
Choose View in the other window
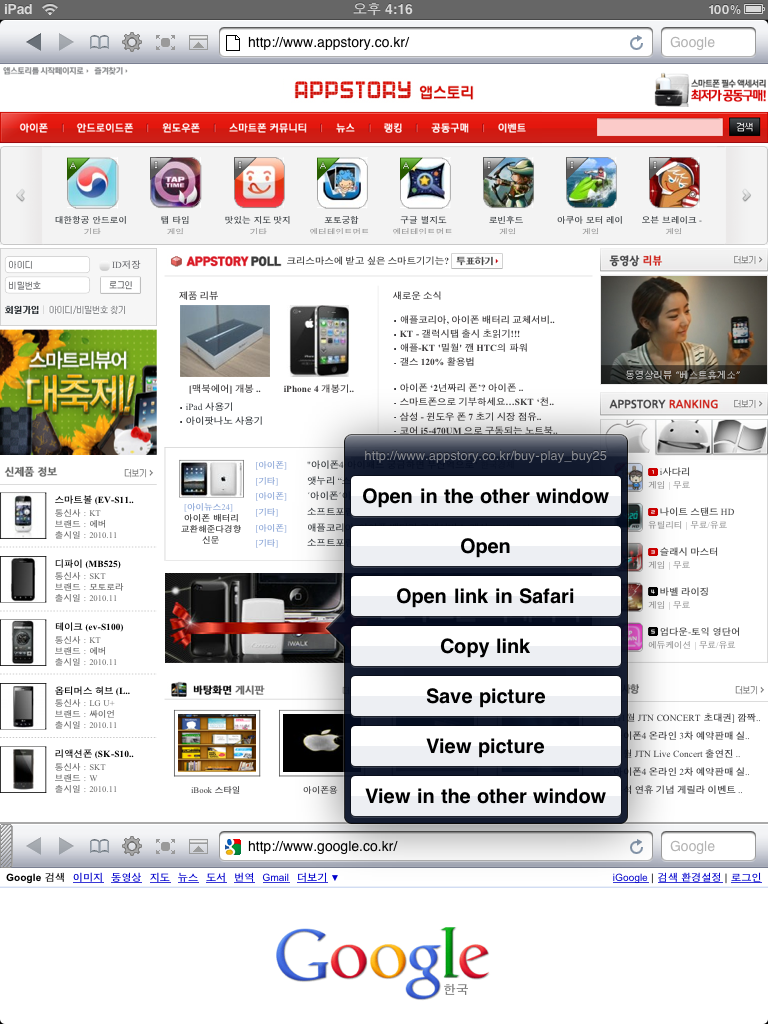tap(485, 796)
